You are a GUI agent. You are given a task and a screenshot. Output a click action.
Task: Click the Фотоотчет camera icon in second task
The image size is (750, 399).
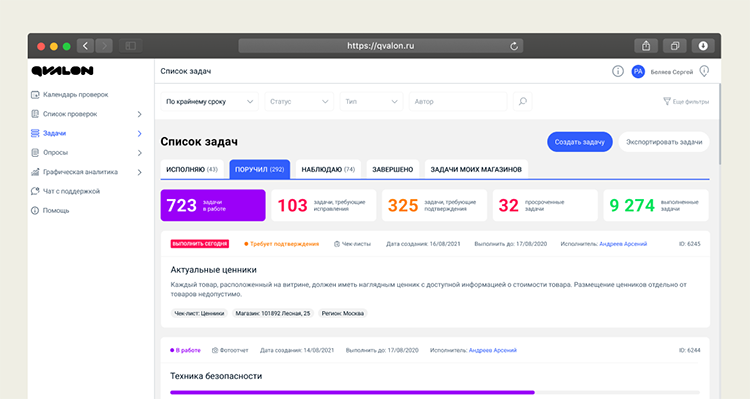point(215,350)
